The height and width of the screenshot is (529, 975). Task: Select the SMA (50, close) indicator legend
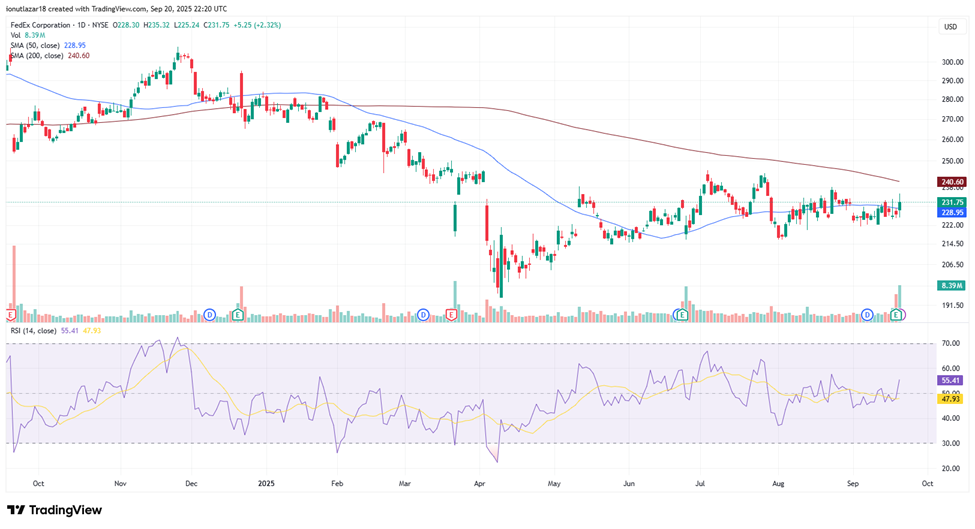coord(38,46)
